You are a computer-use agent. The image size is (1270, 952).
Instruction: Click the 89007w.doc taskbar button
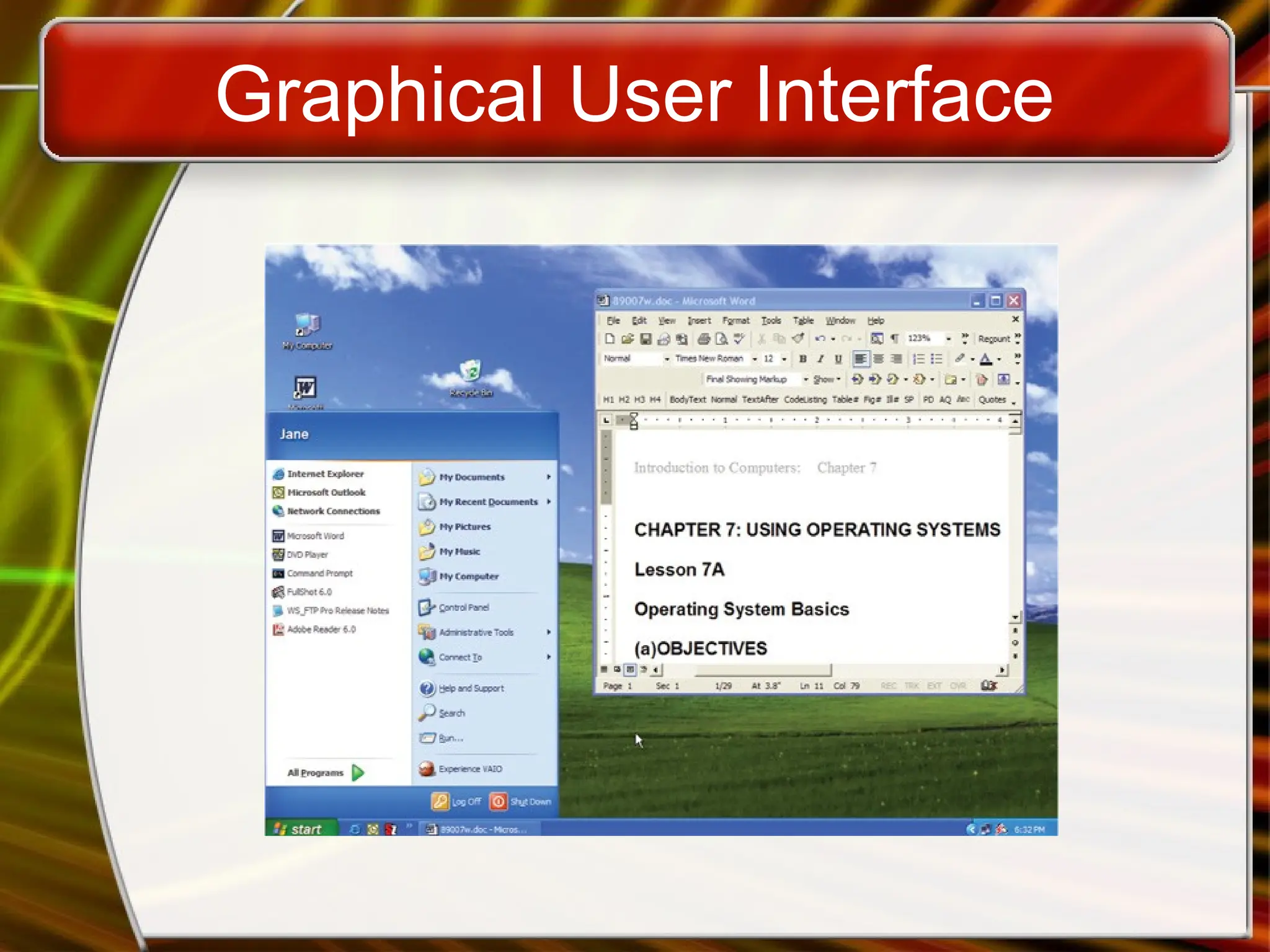click(x=479, y=829)
